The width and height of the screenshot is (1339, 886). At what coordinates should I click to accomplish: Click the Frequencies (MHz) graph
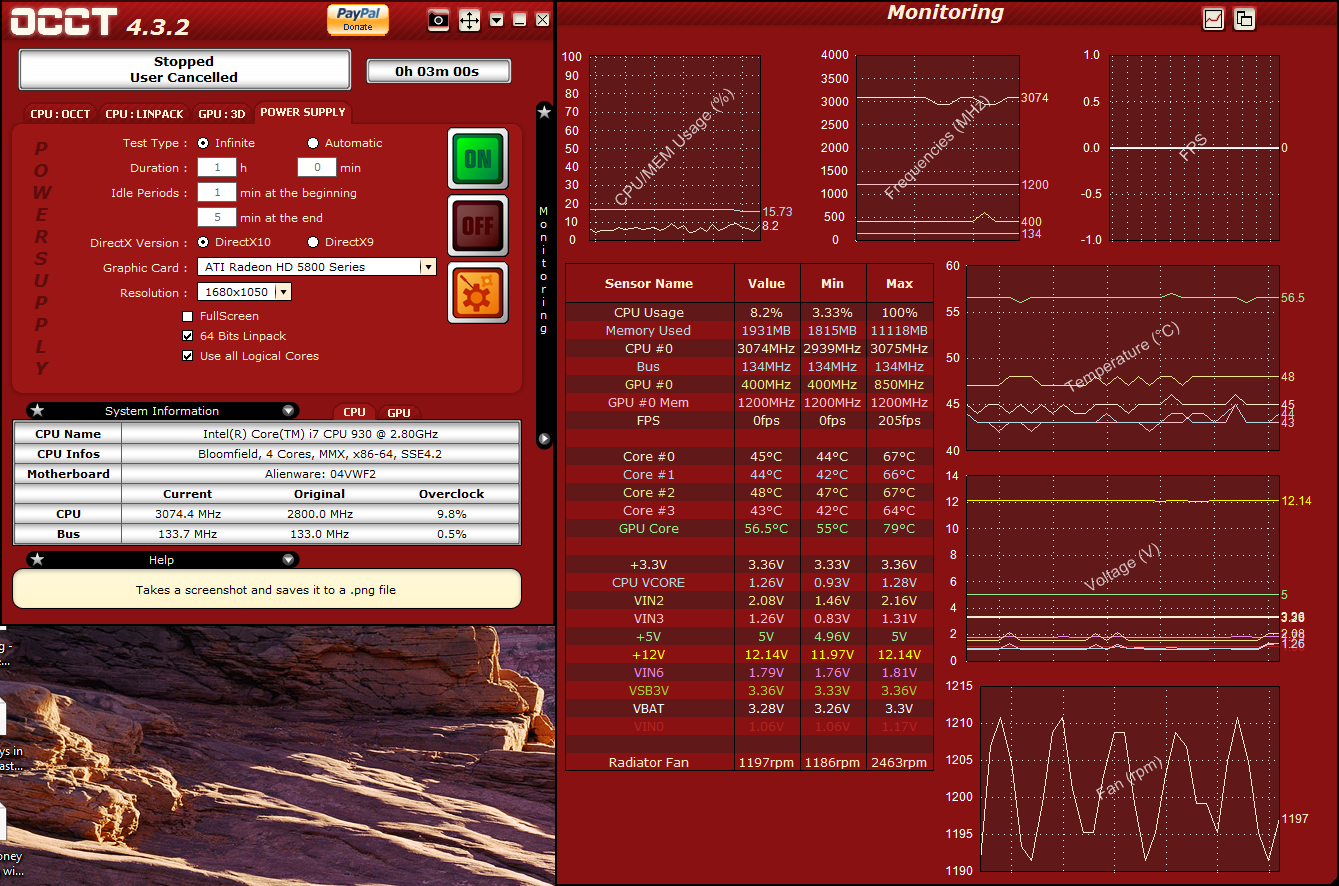coord(937,148)
